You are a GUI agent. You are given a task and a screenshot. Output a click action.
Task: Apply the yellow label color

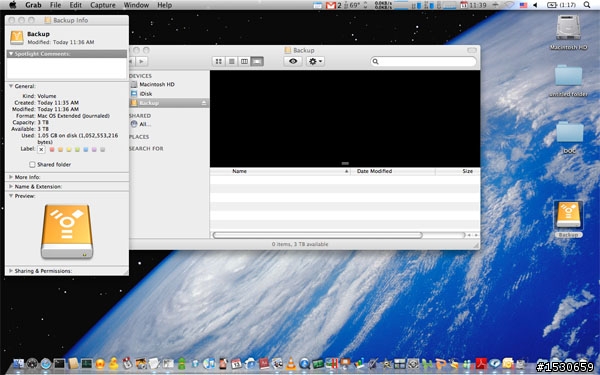click(x=69, y=149)
